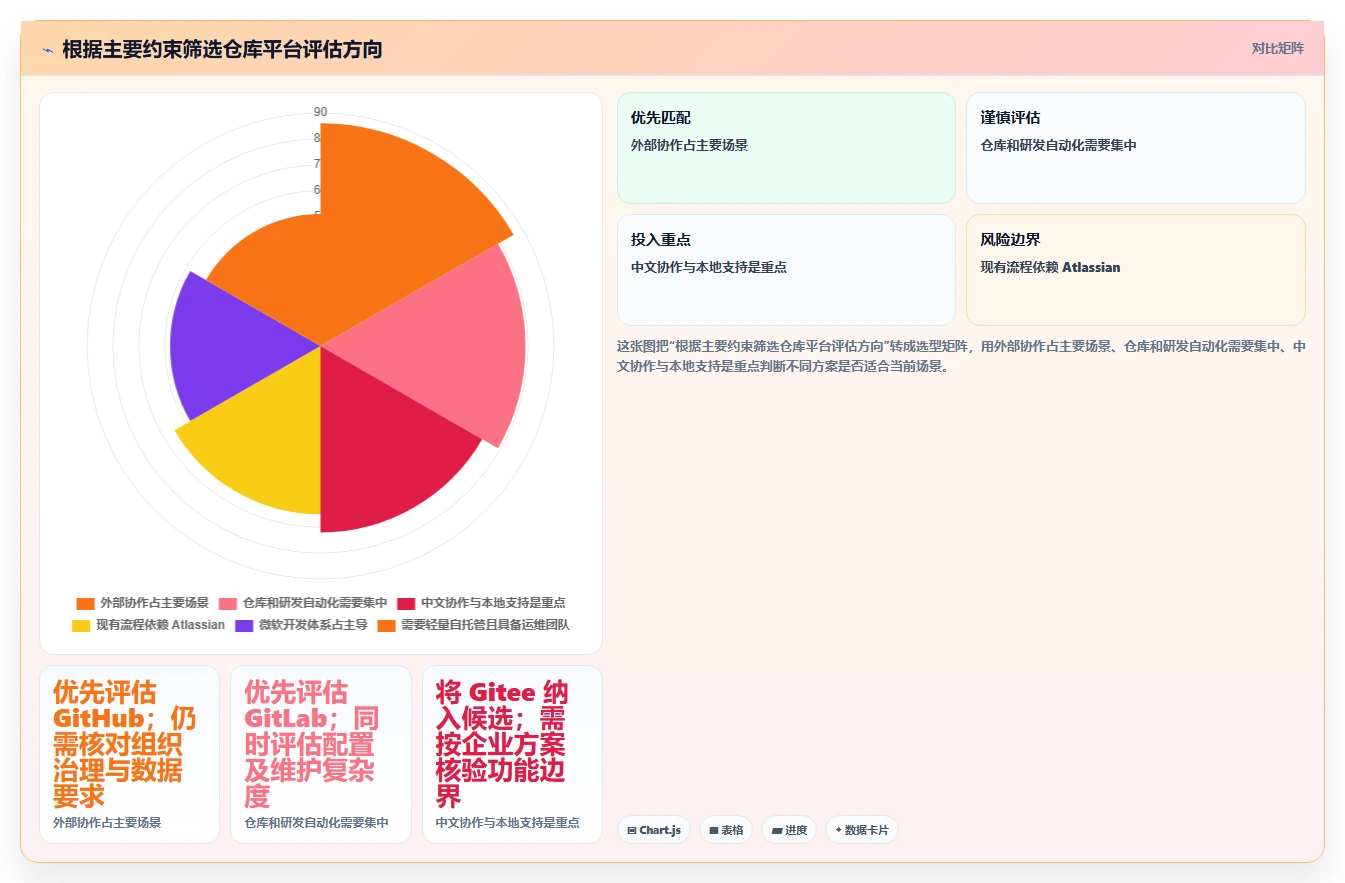Click 现有流程依赖 Atlassian text in 风险边界 card
The width and height of the screenshot is (1345, 883).
tap(1050, 267)
